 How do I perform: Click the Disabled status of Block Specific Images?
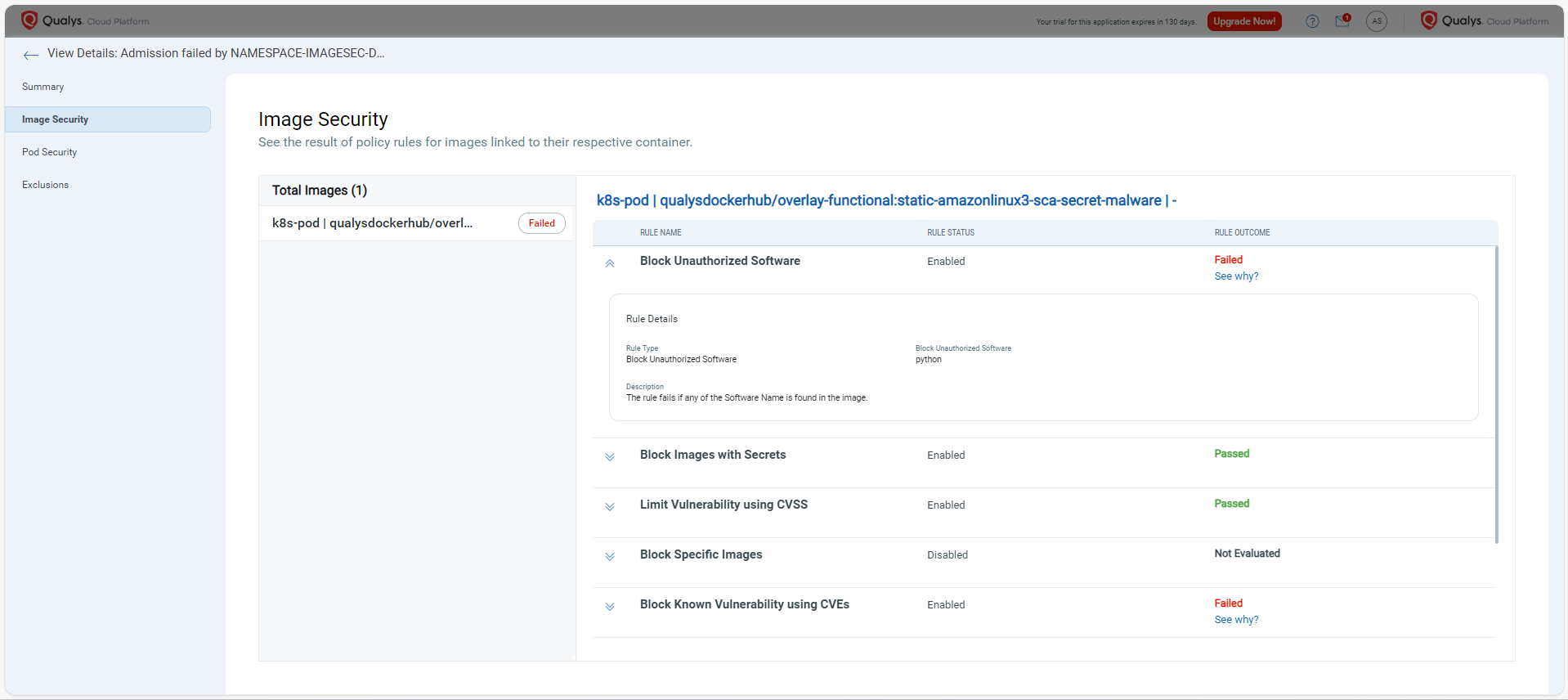[948, 555]
